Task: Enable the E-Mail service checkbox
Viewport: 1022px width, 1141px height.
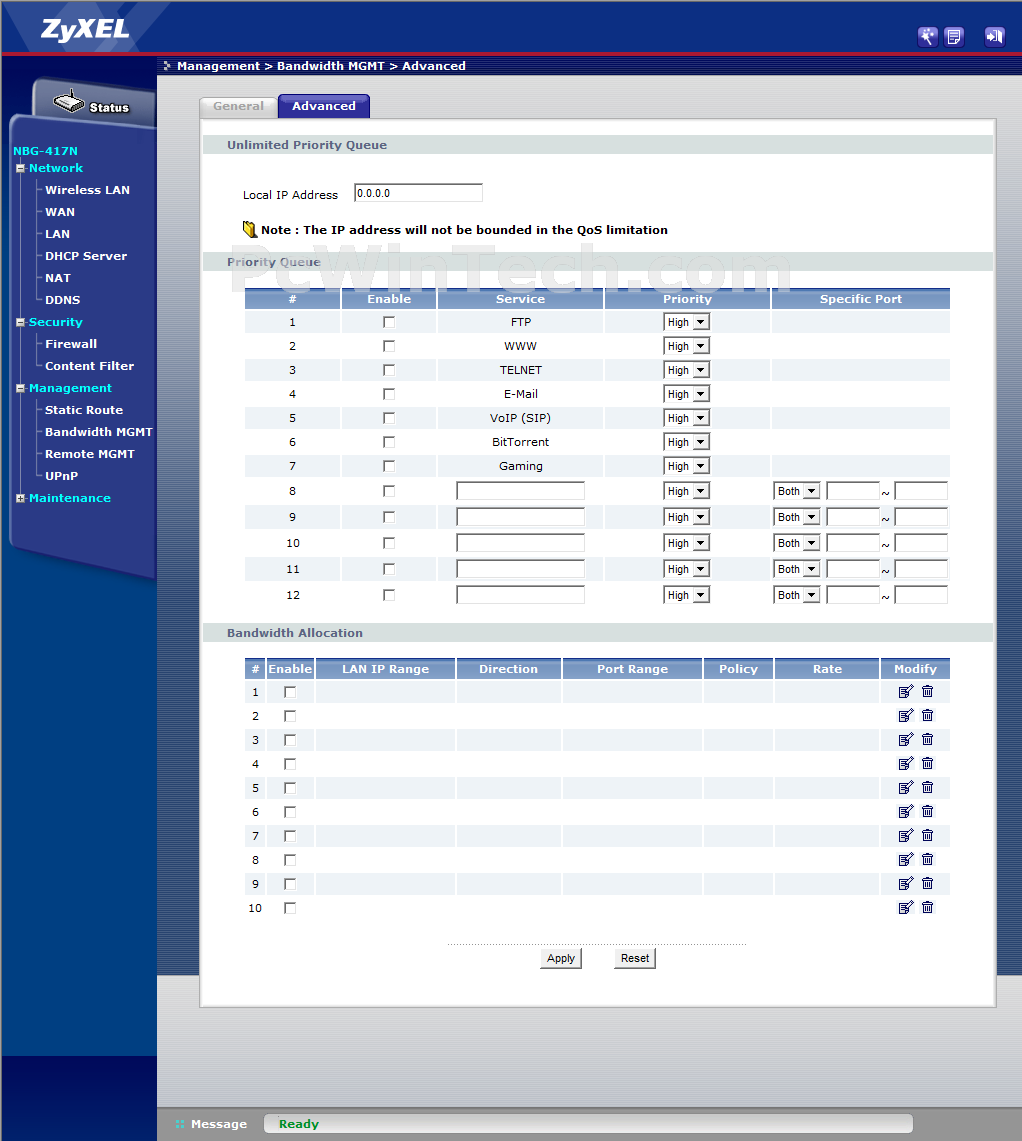Action: [389, 394]
